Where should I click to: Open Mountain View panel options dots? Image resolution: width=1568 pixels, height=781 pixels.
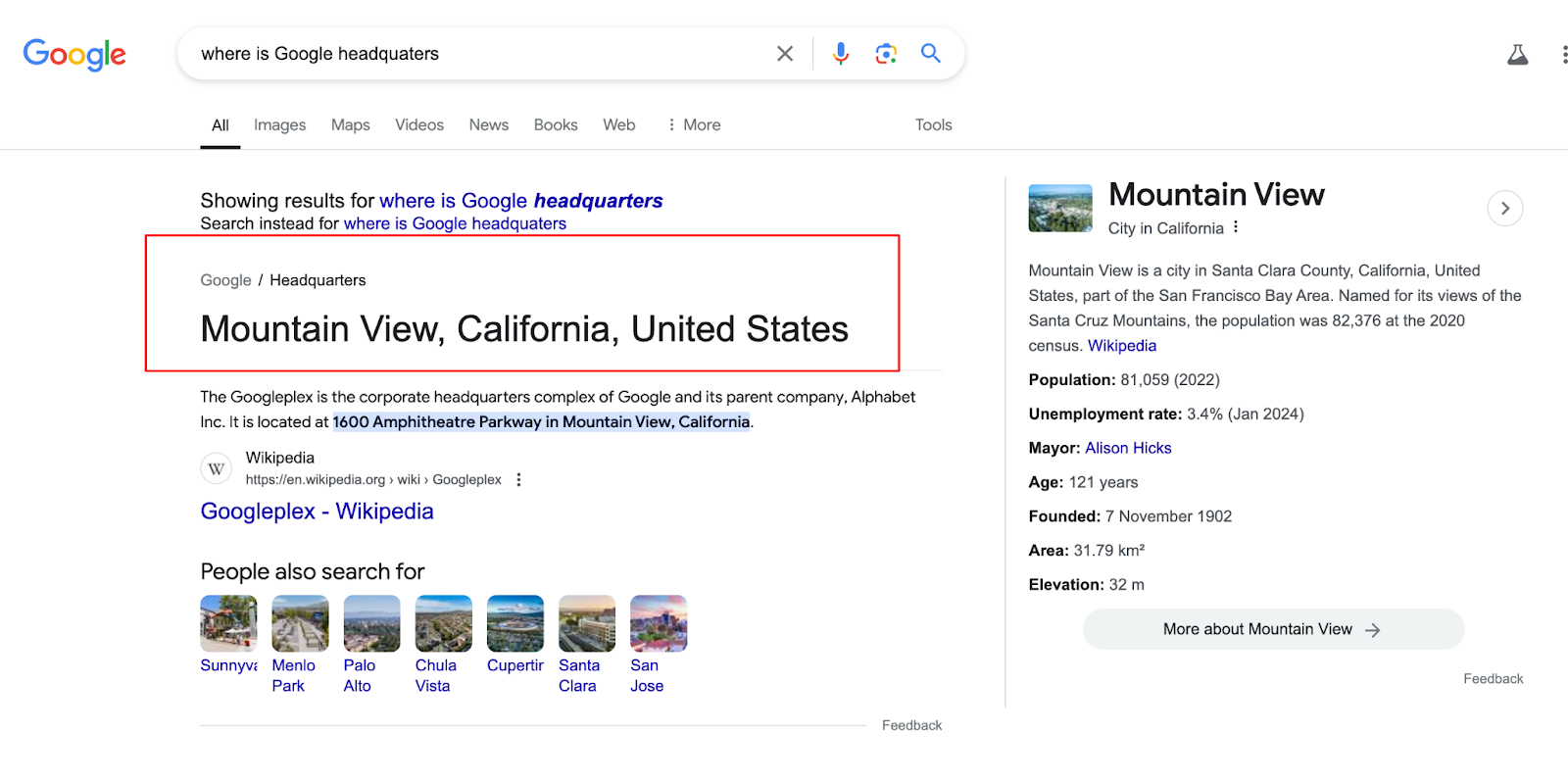click(x=1236, y=227)
